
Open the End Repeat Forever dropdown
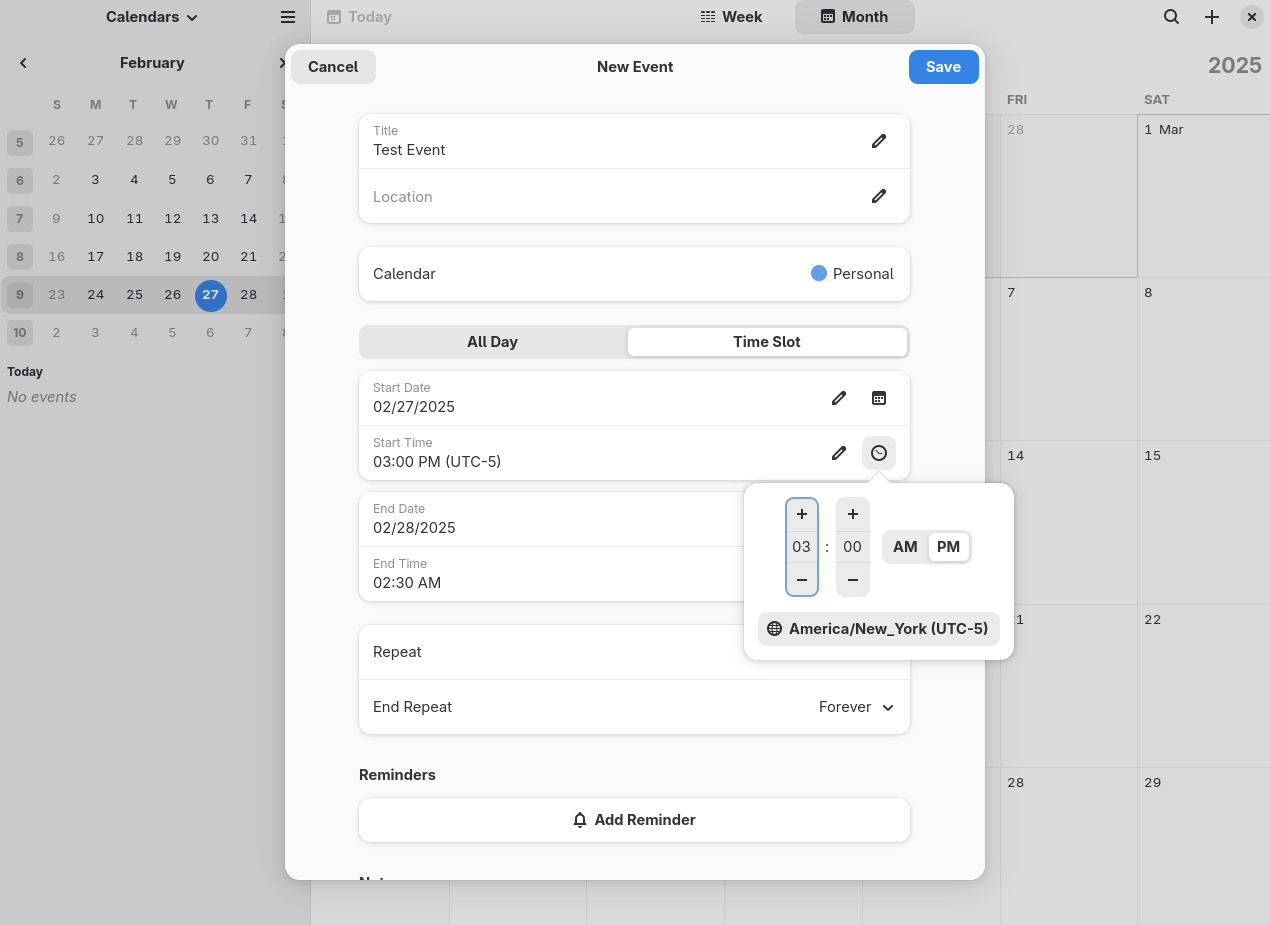(855, 707)
